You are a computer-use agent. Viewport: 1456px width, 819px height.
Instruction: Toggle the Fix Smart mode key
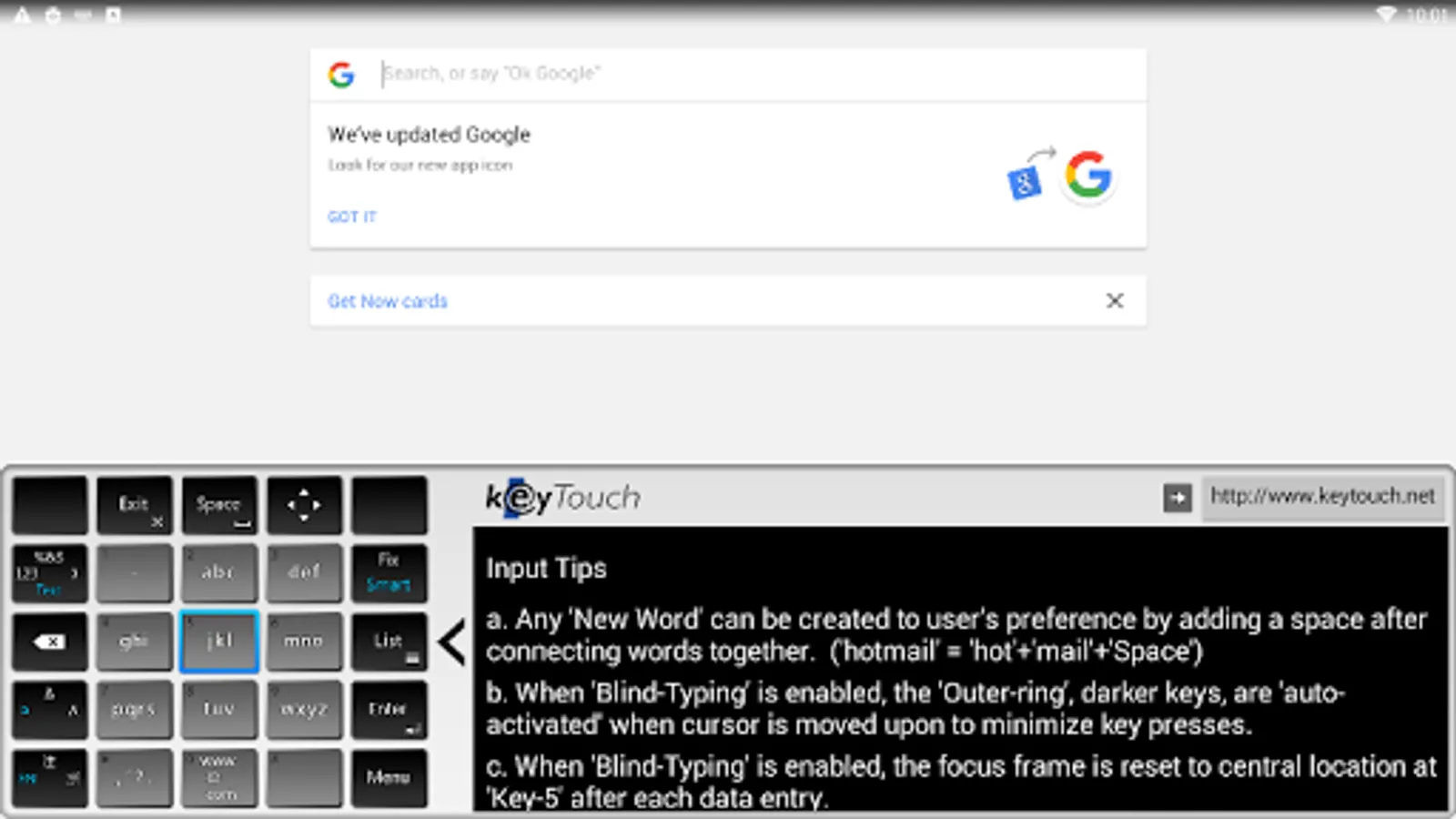[x=389, y=573]
